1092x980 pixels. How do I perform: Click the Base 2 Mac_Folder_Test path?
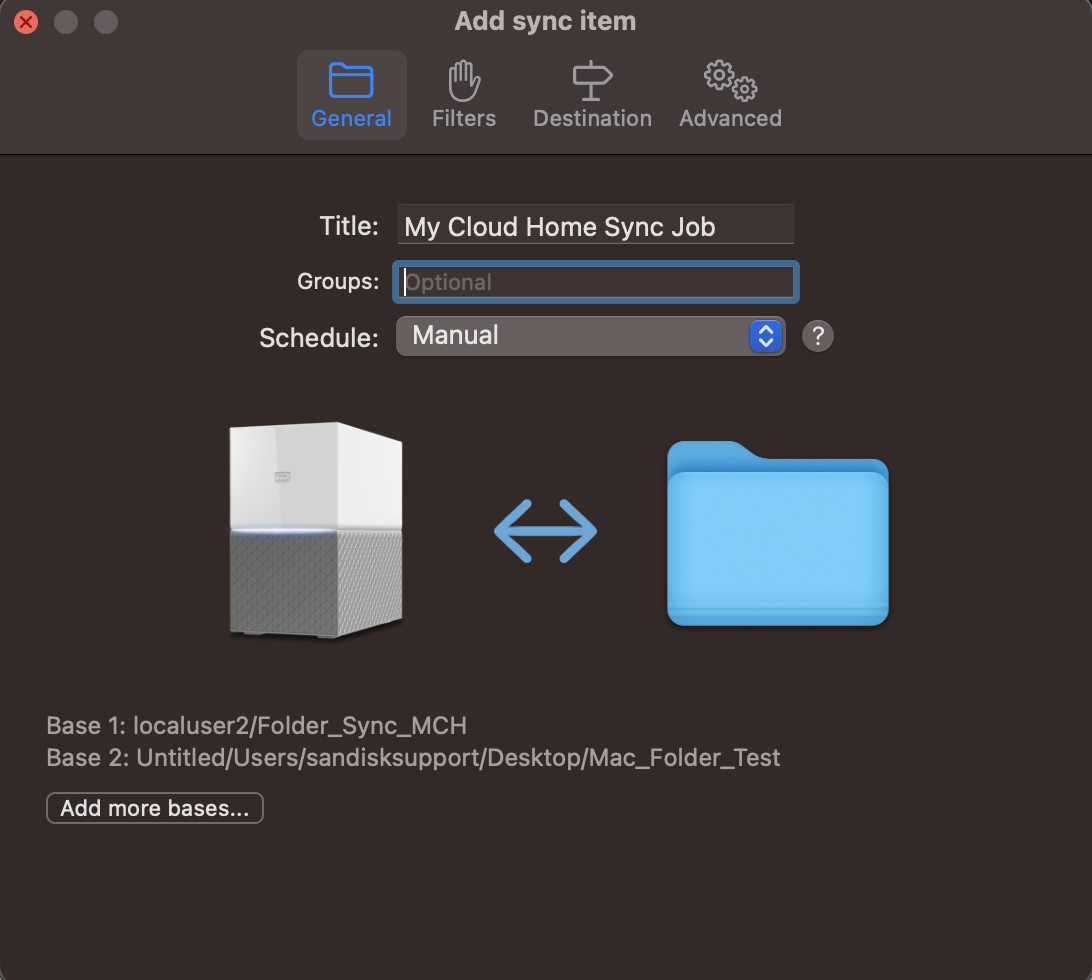tap(412, 758)
